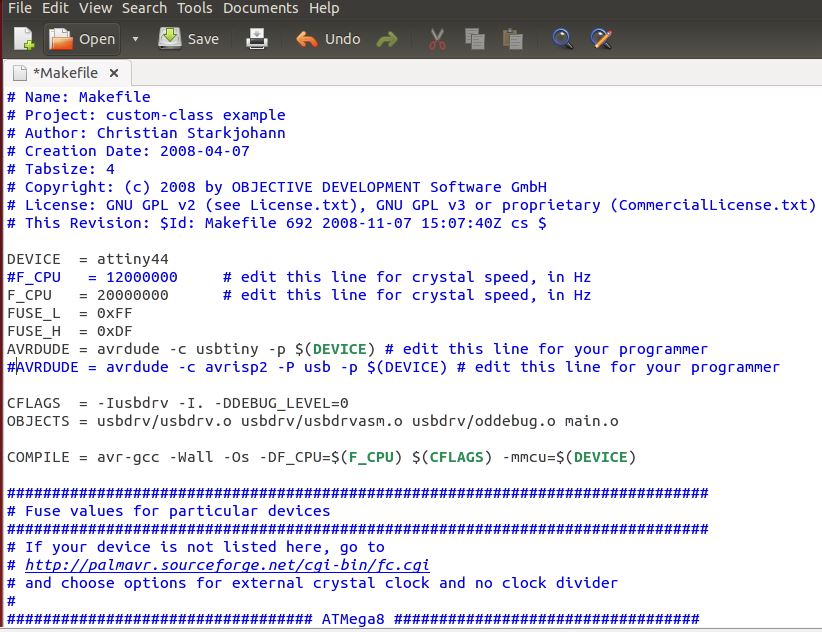The image size is (822, 632).
Task: Click the commented '#F_CPU = 12000000' line
Action: pos(299,277)
